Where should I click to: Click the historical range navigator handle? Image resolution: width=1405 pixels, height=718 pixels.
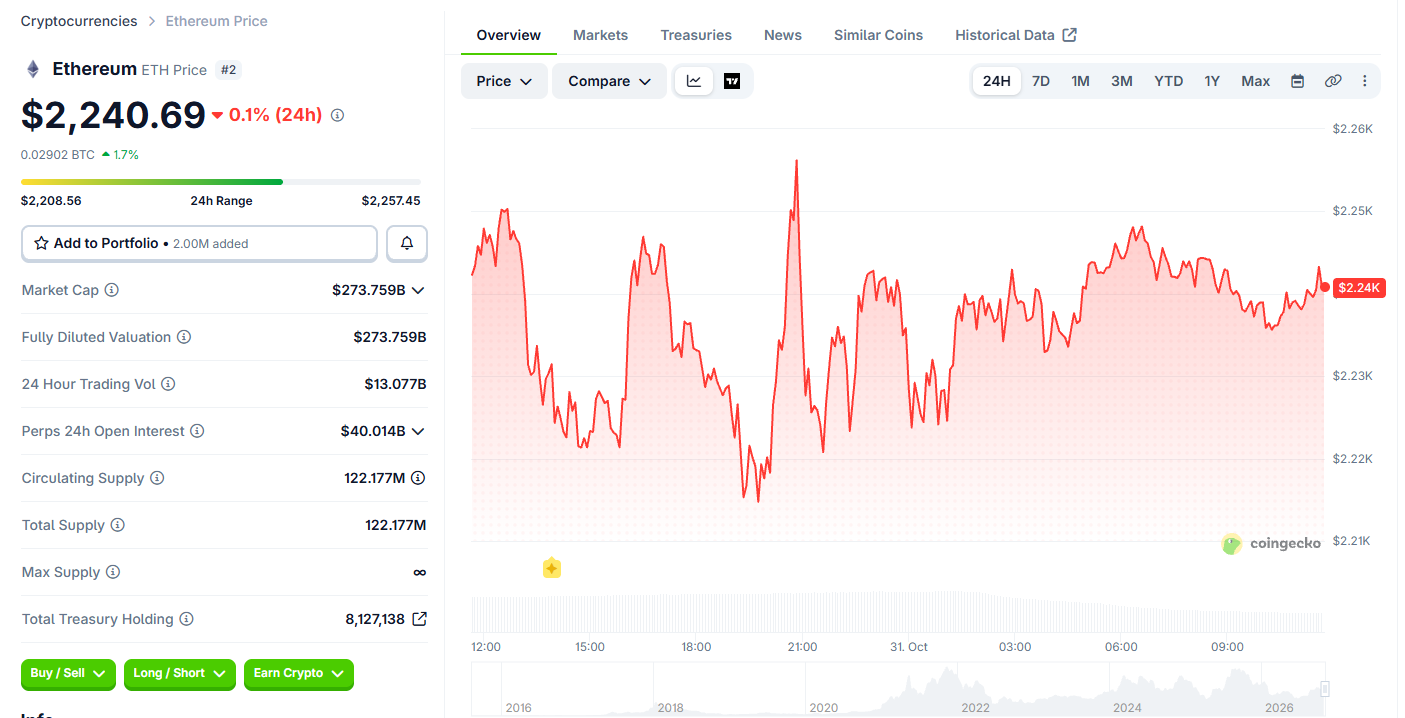(x=1325, y=689)
